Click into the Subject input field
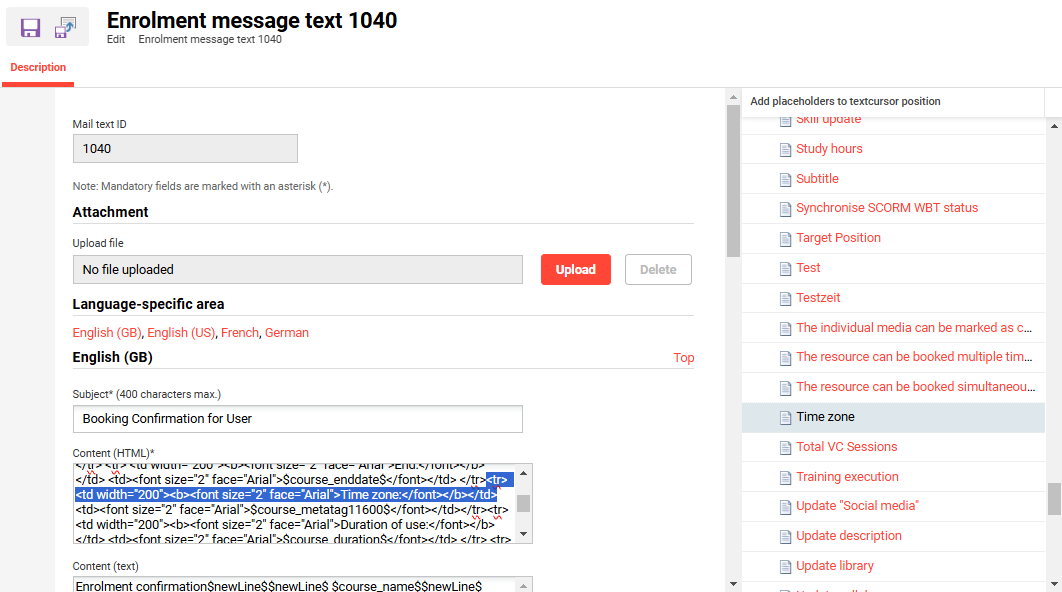Viewport: 1062px width, 592px height. point(297,419)
